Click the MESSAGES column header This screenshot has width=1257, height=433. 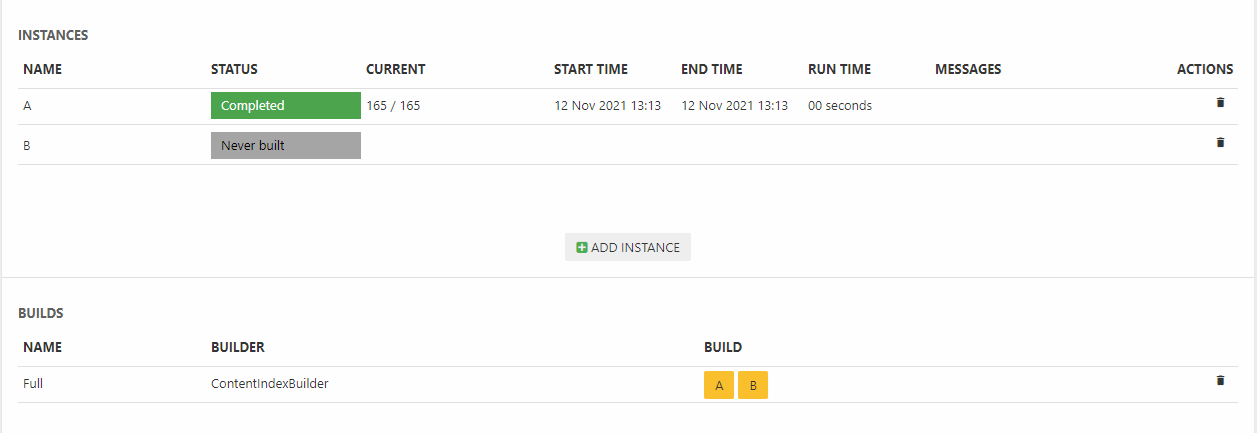968,69
